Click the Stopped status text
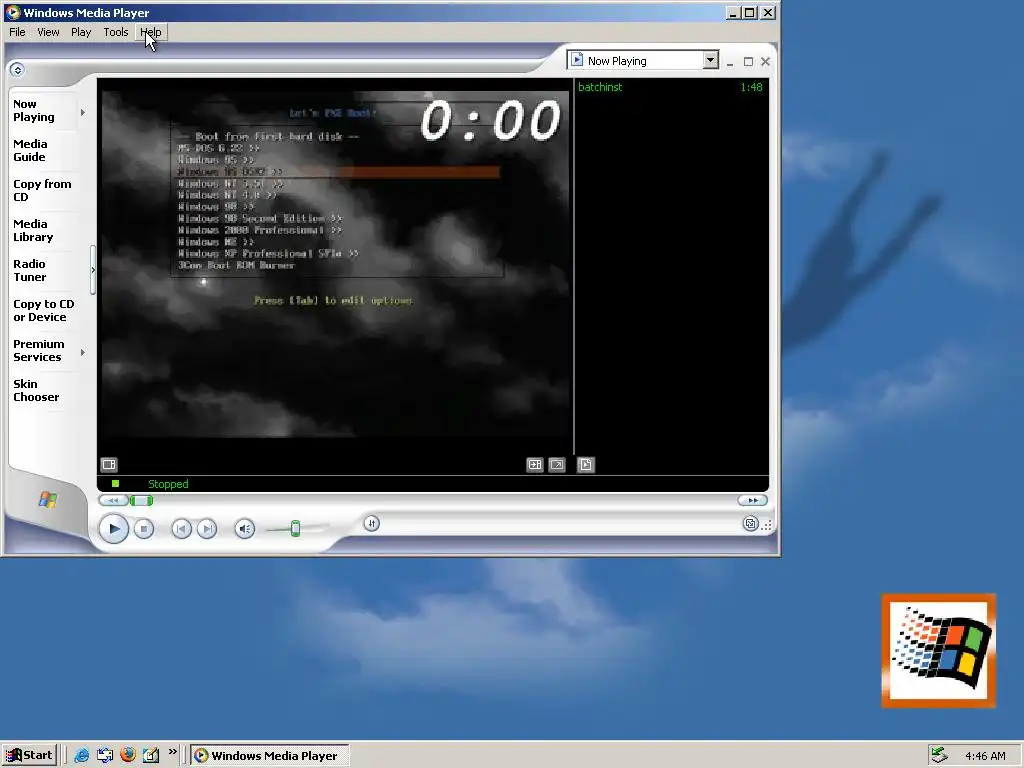Screen dimensions: 1024x768 (x=168, y=484)
